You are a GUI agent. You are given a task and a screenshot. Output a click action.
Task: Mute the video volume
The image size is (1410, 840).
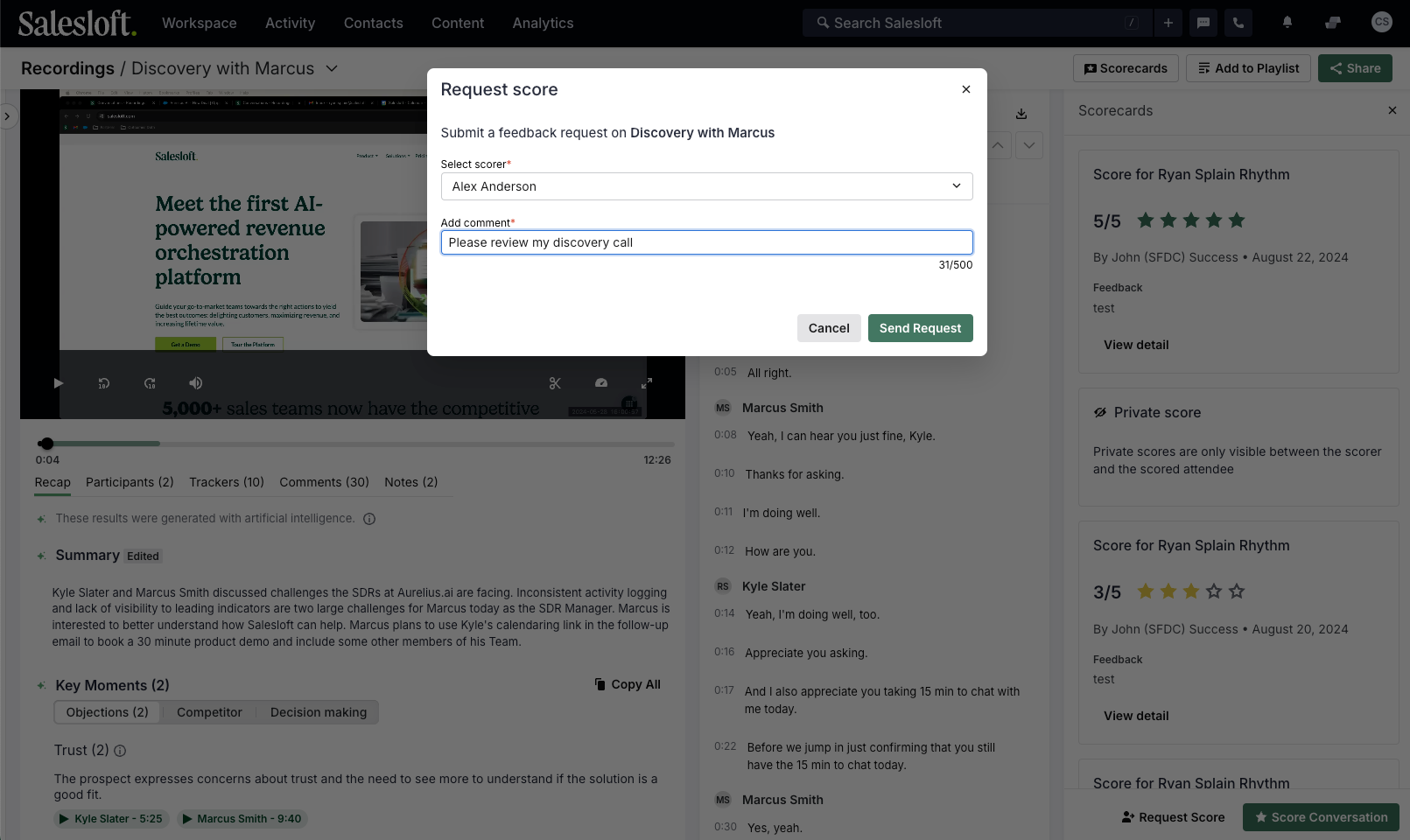196,383
